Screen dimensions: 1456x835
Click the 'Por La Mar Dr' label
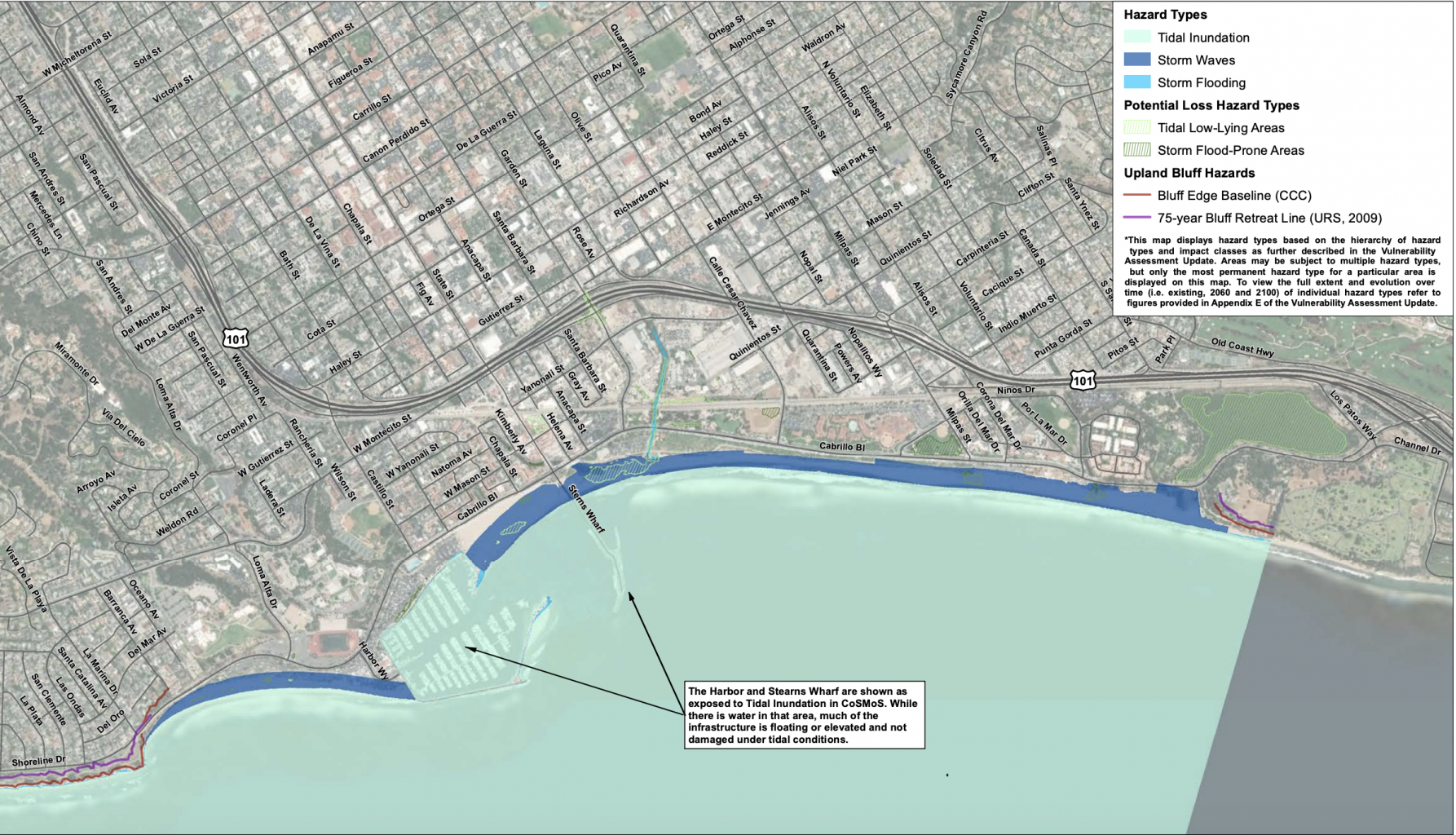point(1043,423)
